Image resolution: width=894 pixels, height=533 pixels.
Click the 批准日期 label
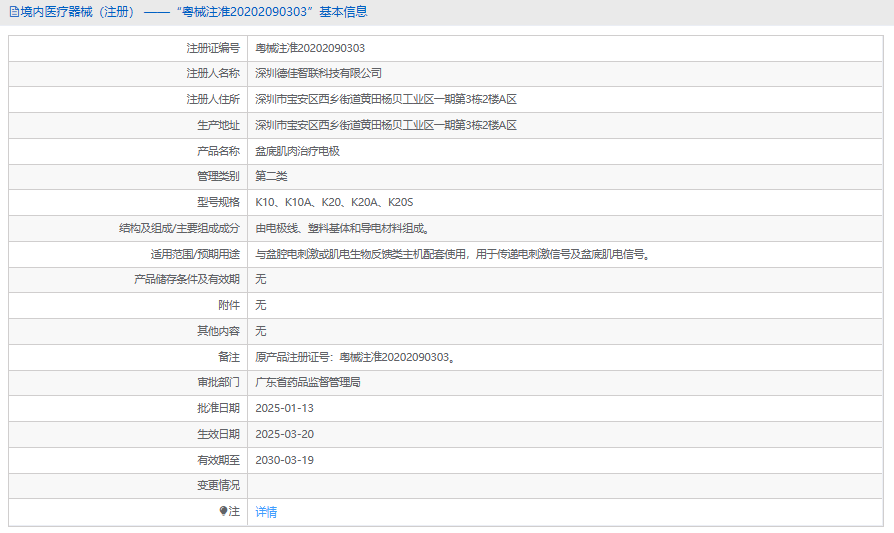pyautogui.click(x=218, y=408)
